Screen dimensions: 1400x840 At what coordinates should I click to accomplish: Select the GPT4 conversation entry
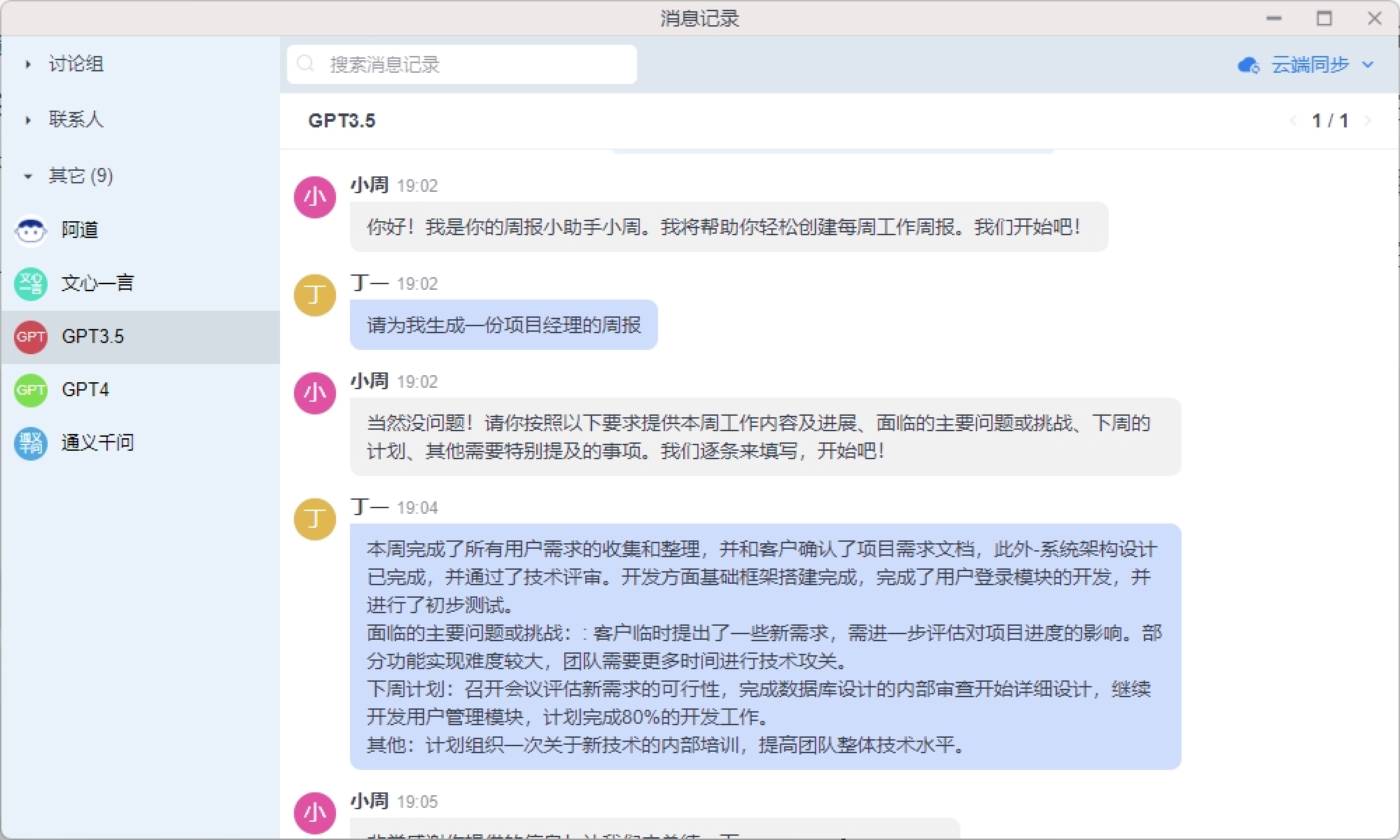[x=140, y=390]
